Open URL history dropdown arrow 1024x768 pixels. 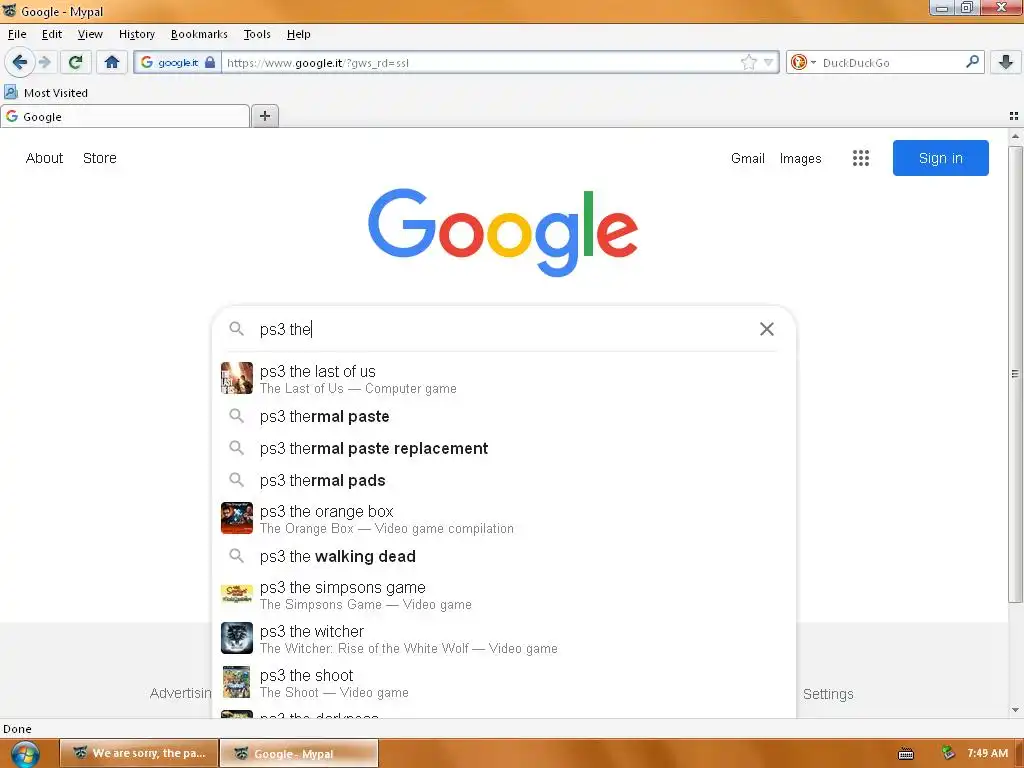[x=769, y=63]
